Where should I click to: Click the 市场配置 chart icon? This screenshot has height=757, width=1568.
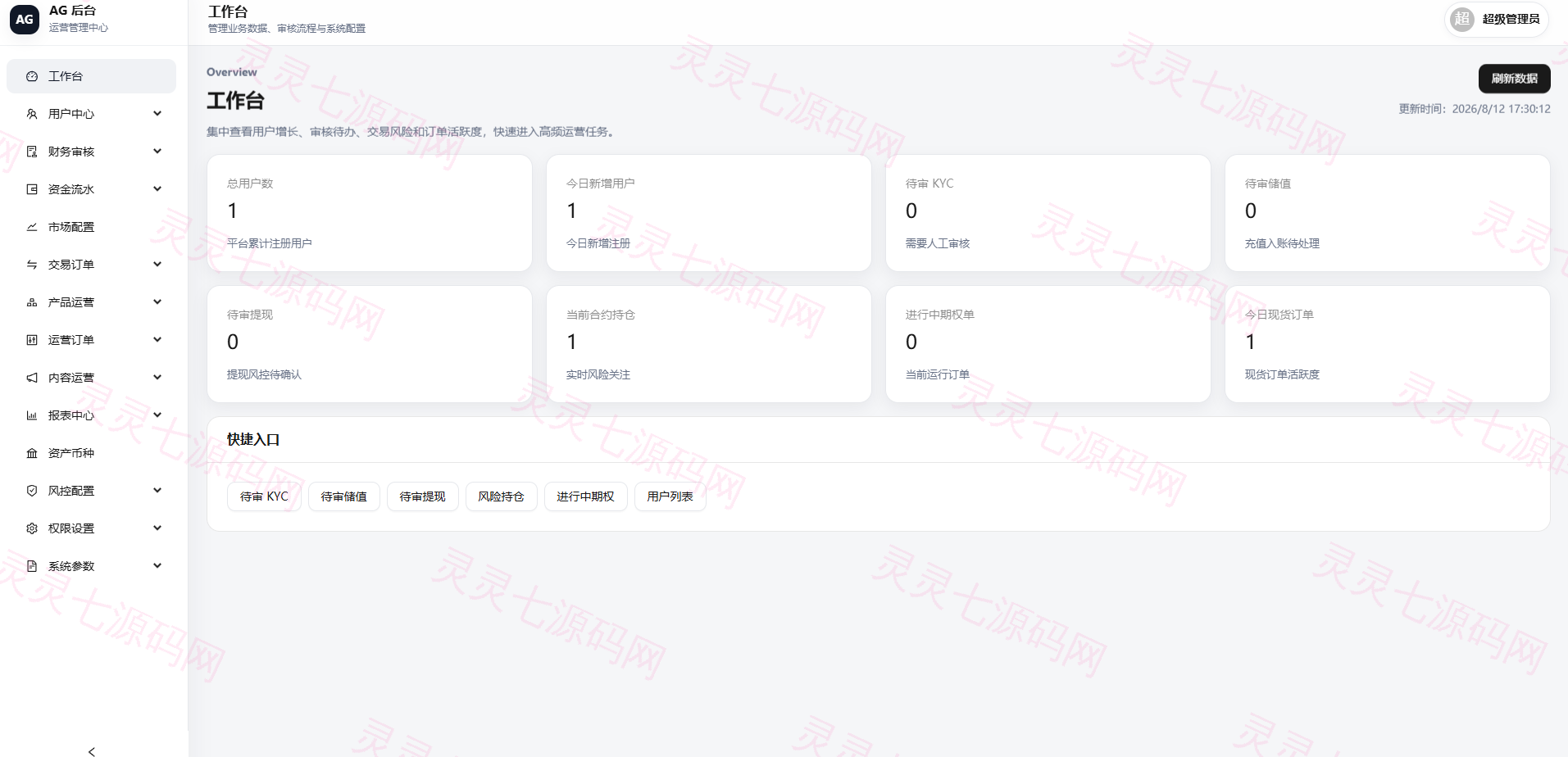tap(32, 227)
